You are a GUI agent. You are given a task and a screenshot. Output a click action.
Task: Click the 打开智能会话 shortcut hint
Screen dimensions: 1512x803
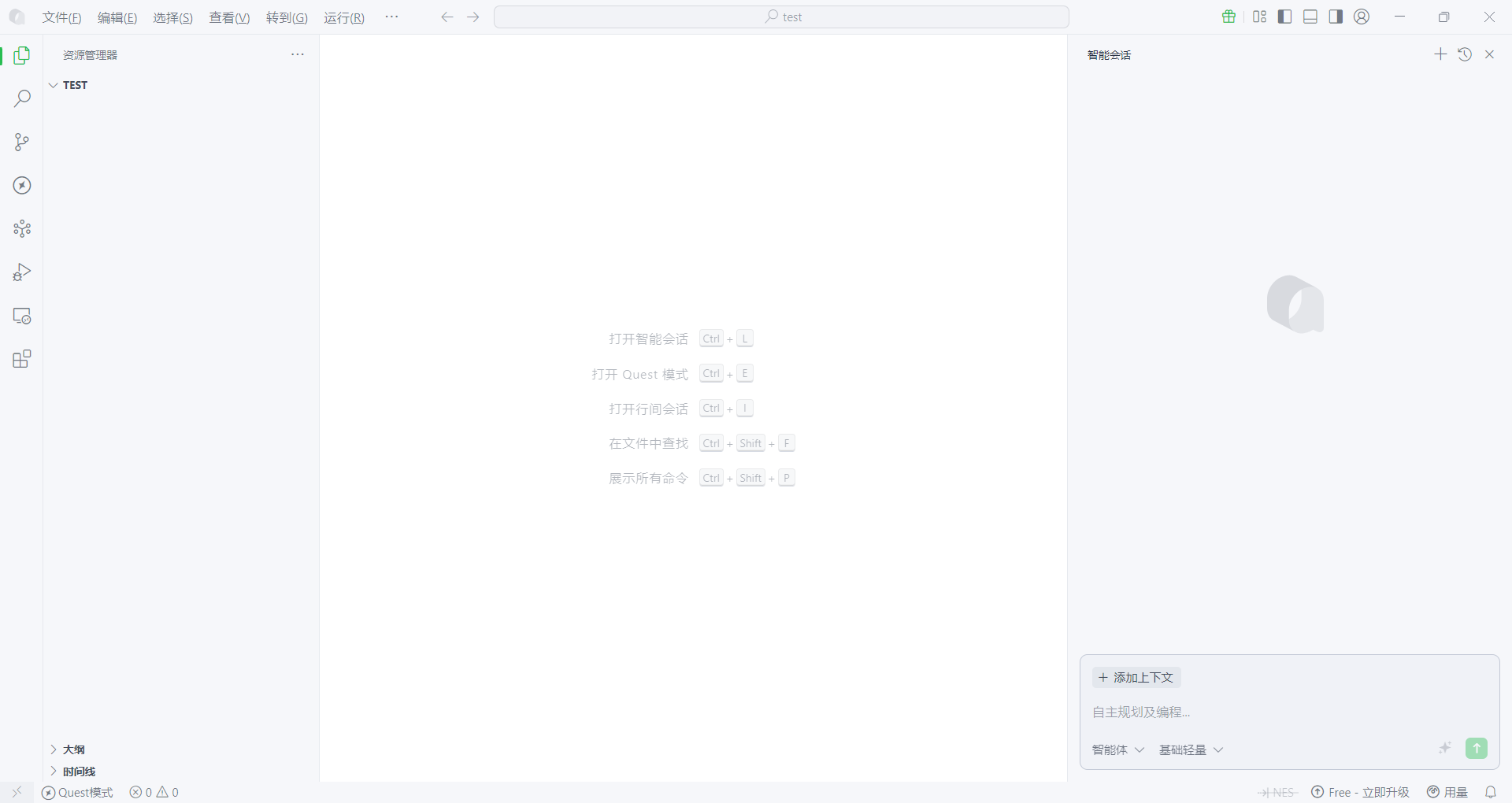click(x=648, y=339)
